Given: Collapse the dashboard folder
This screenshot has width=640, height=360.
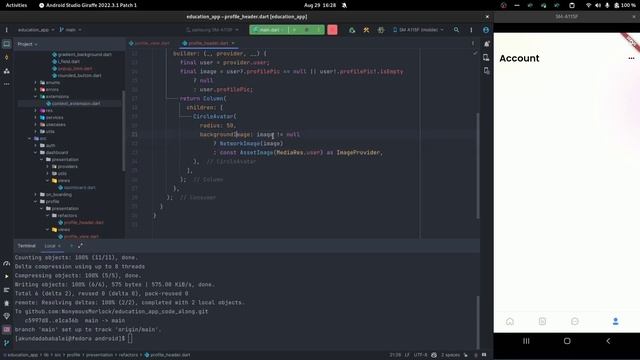Looking at the screenshot, I should coord(36,153).
